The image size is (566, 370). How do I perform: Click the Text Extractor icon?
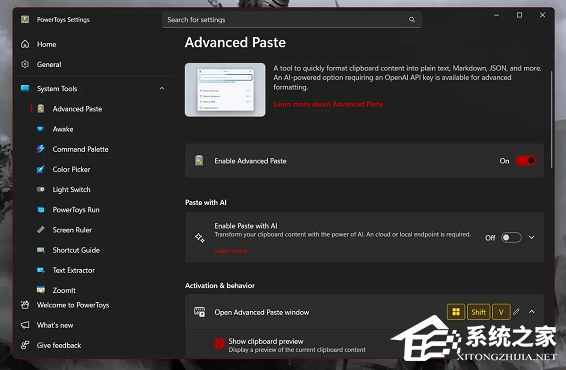(x=41, y=270)
